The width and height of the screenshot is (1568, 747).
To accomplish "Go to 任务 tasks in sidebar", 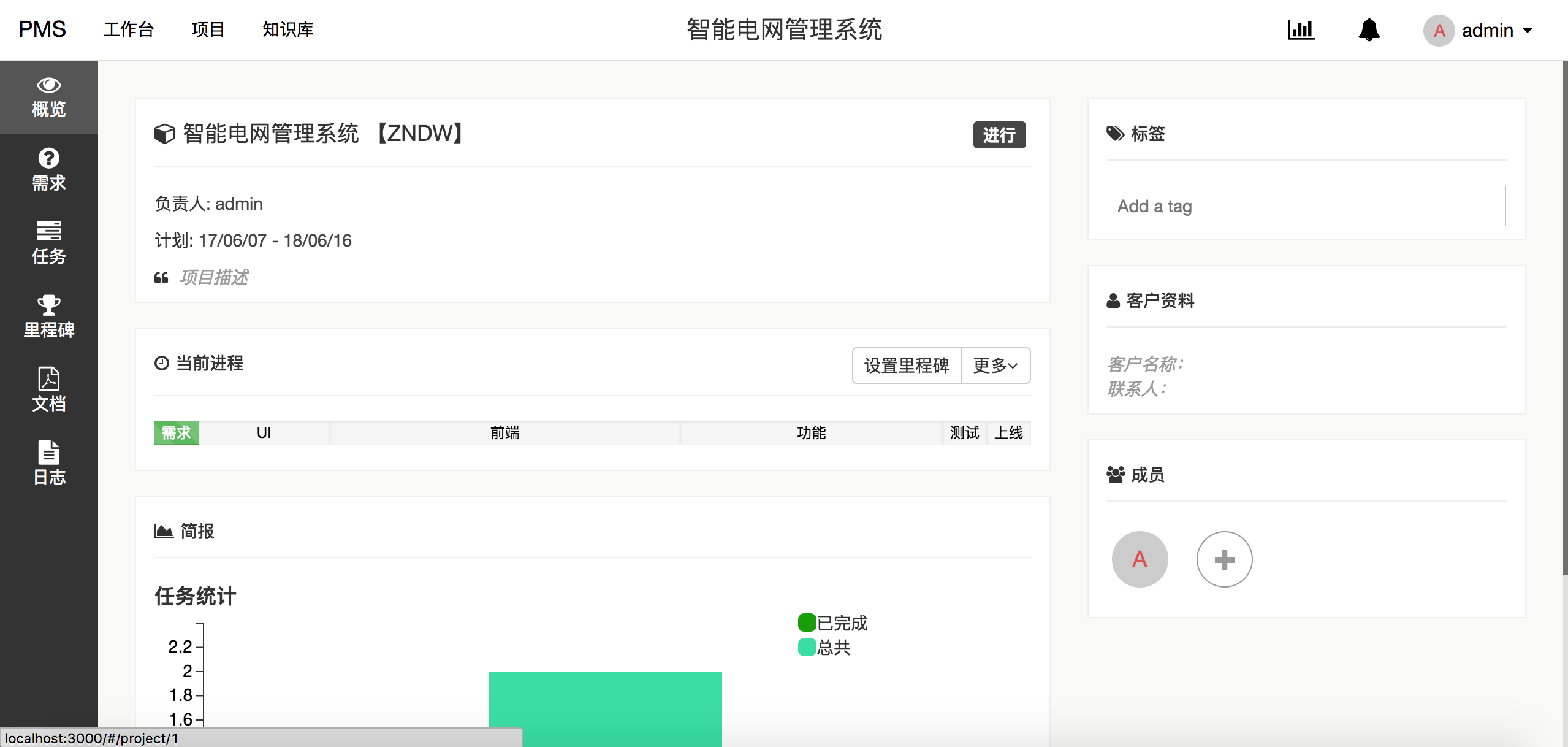I will tap(48, 243).
